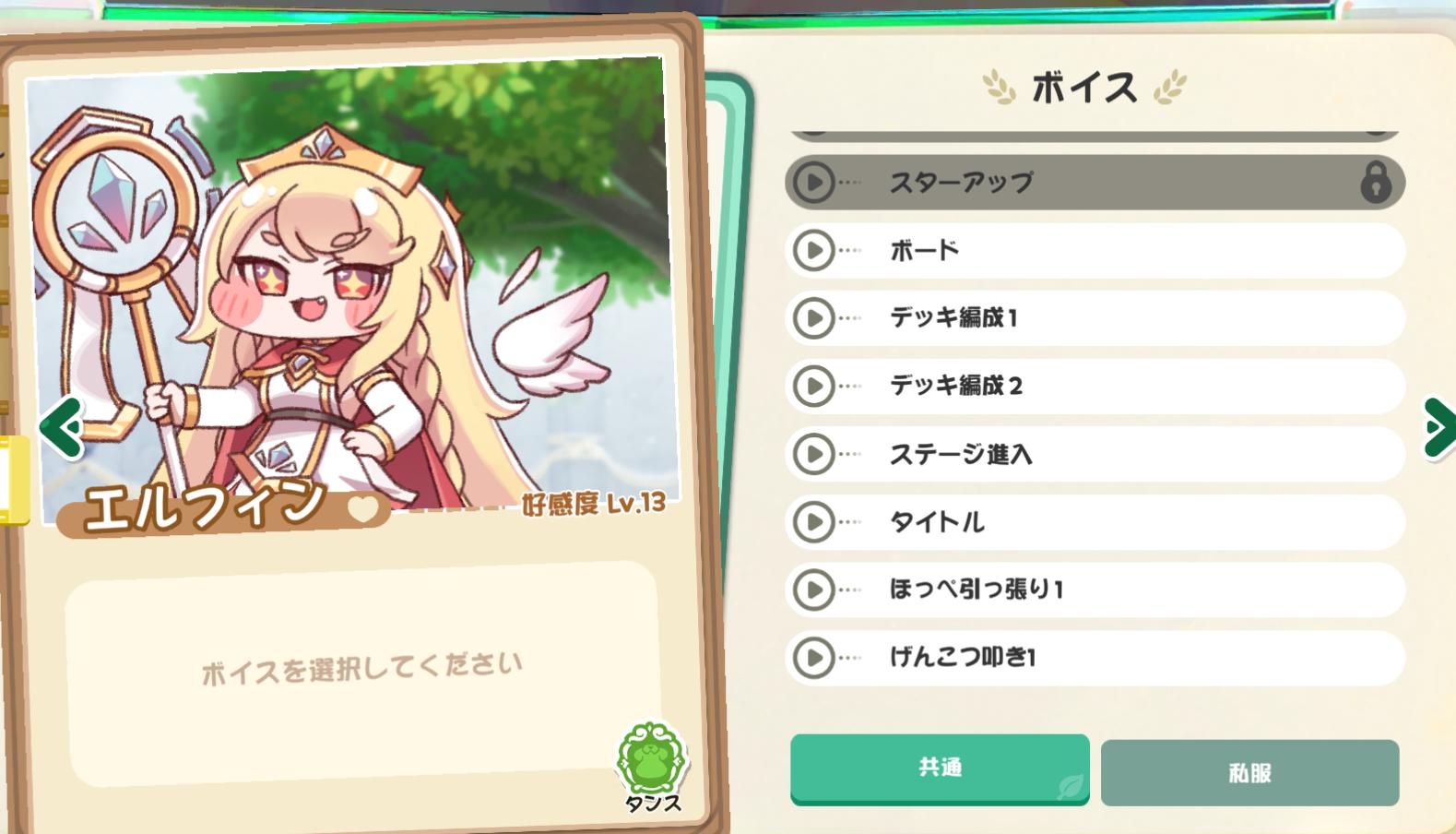Play the タイトル voice clip

(x=813, y=522)
